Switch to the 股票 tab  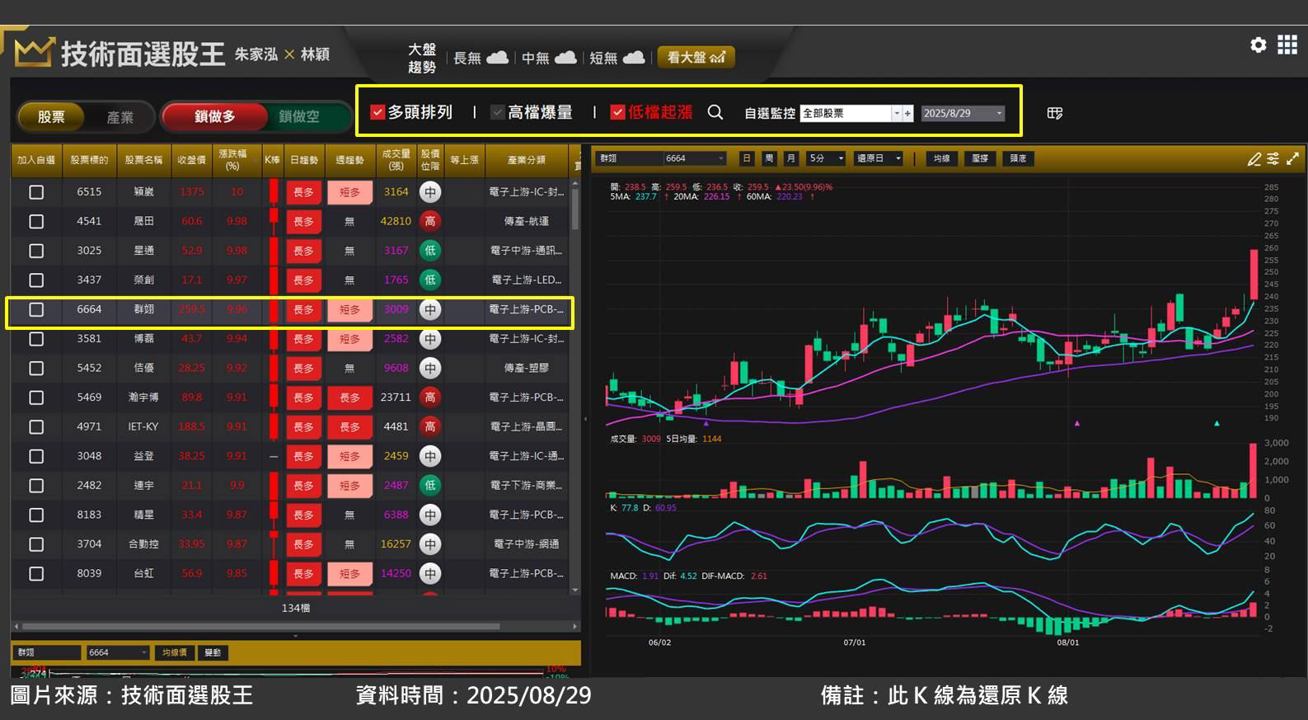tap(51, 117)
